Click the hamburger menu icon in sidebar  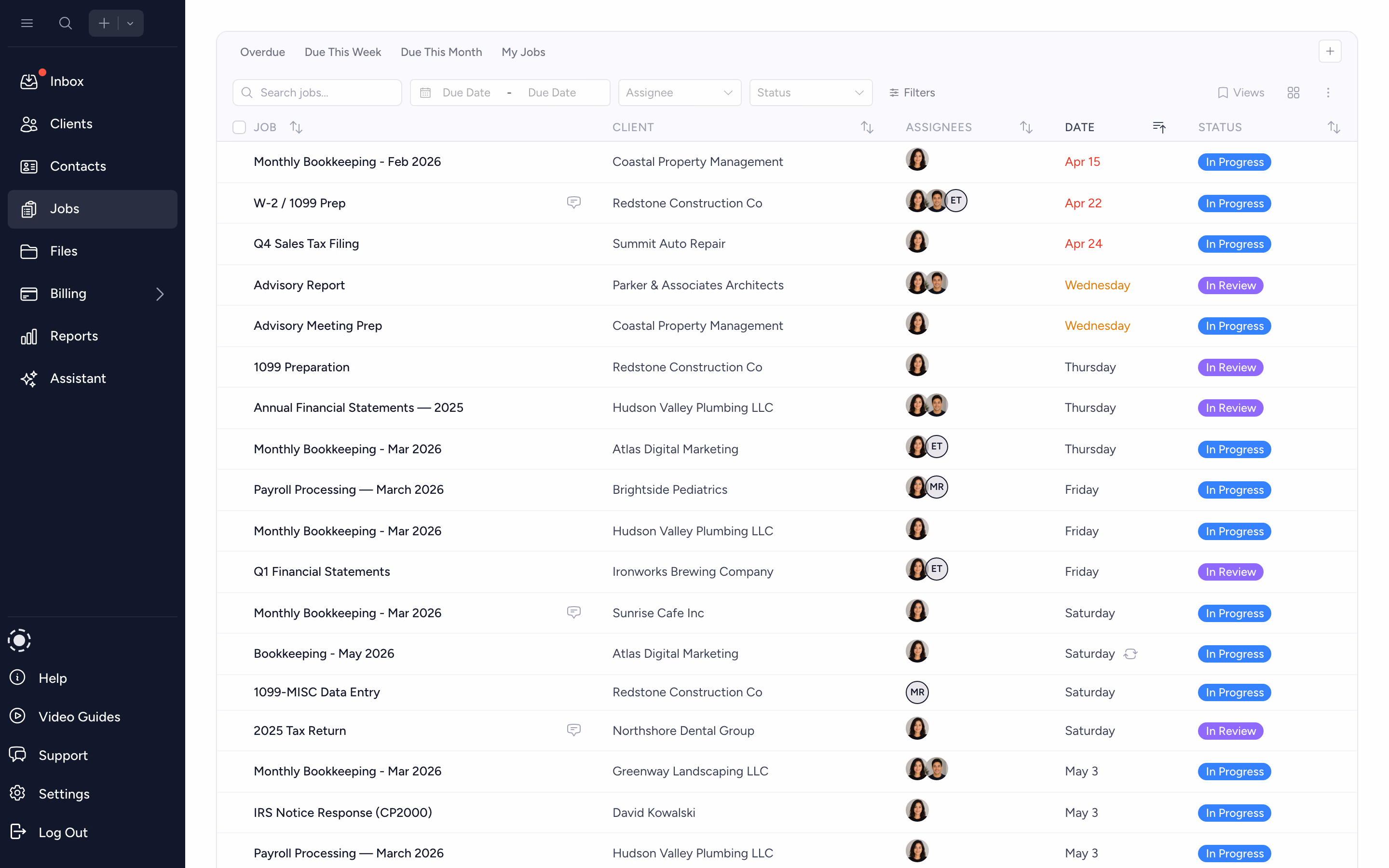point(27,23)
